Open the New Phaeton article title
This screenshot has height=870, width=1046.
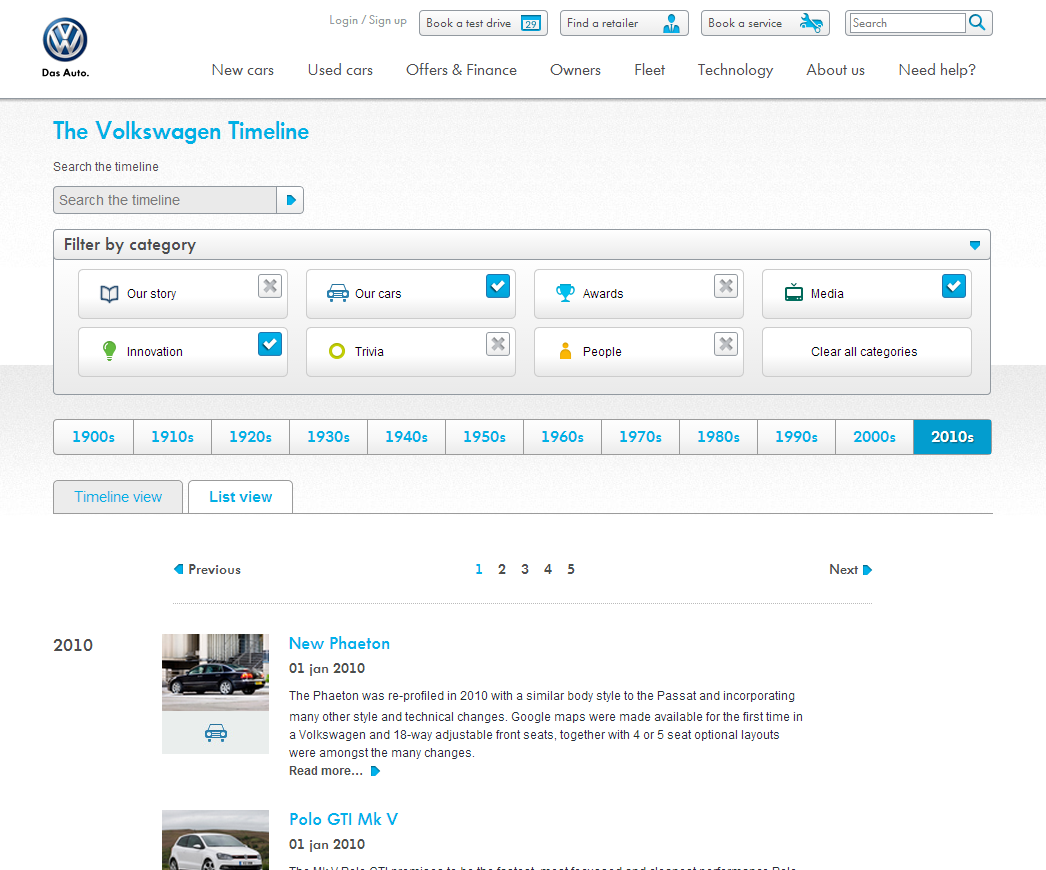(340, 644)
